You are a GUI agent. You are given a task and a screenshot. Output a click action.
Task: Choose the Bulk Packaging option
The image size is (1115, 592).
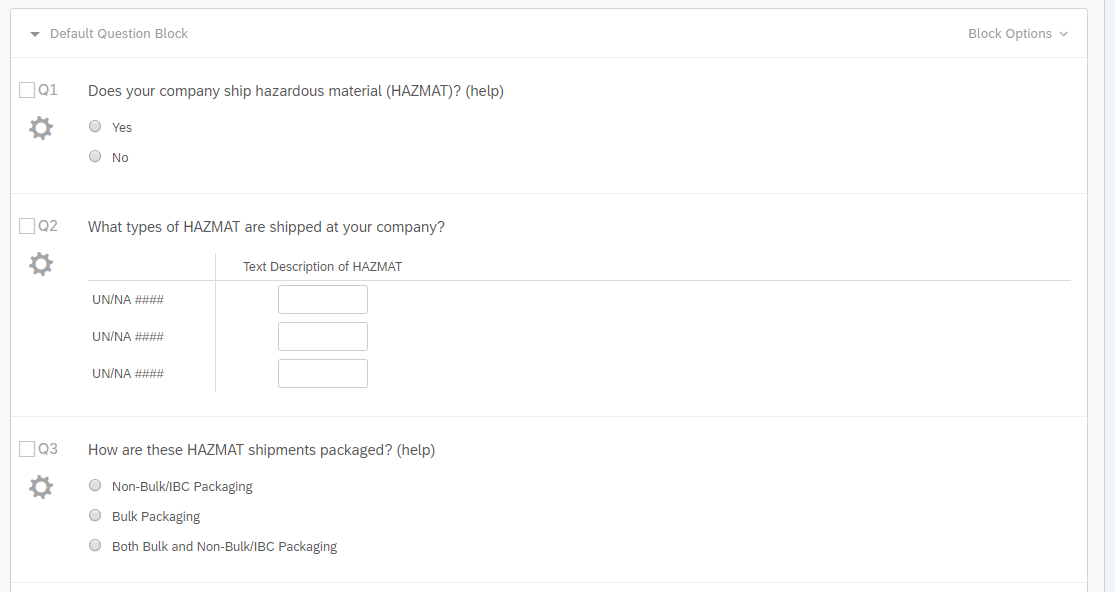pos(95,516)
